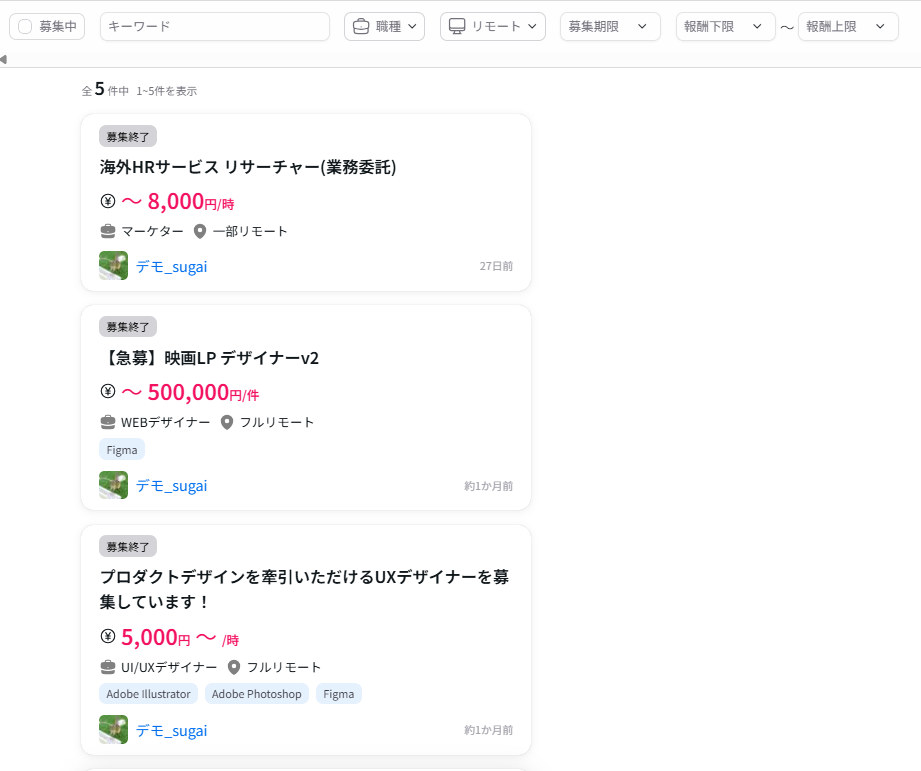
Task: Open the 報酬下限 dropdown
Action: point(725,26)
